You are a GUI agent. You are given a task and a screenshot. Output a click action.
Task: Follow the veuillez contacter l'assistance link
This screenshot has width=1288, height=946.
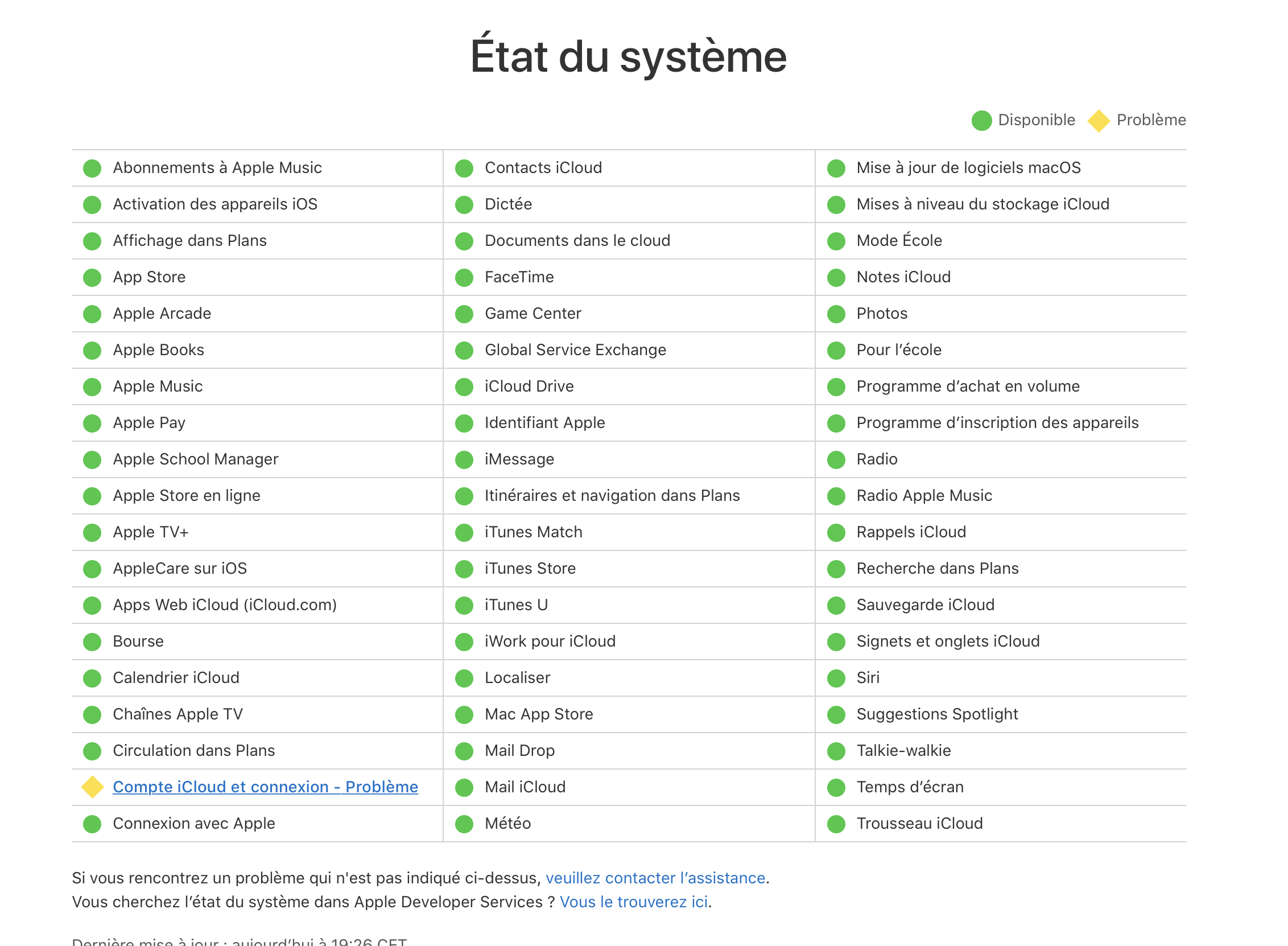(655, 878)
